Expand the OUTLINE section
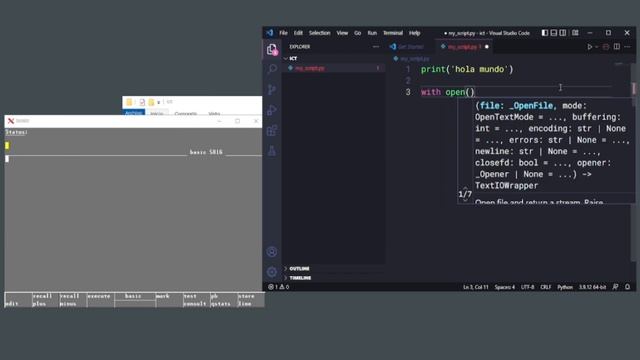The image size is (640, 360). coord(299,269)
